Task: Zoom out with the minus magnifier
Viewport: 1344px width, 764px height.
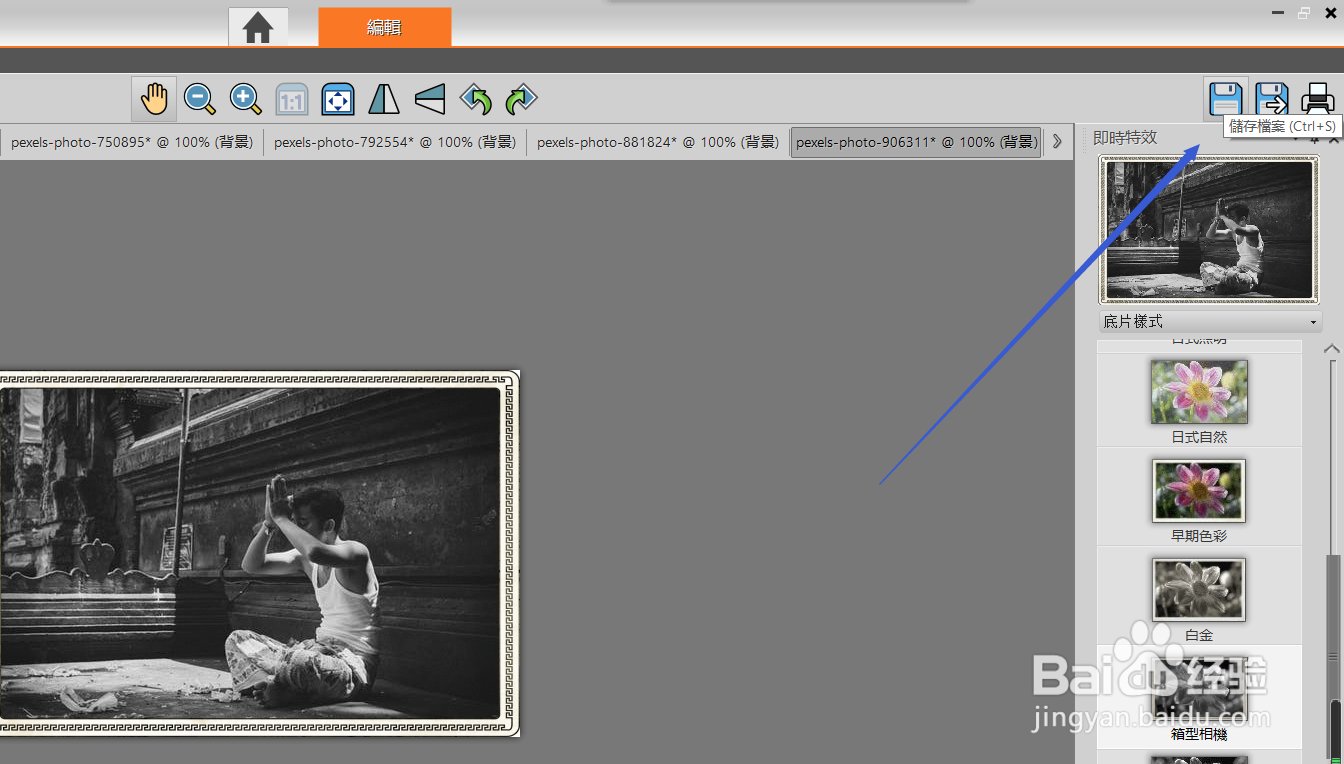Action: (x=199, y=99)
